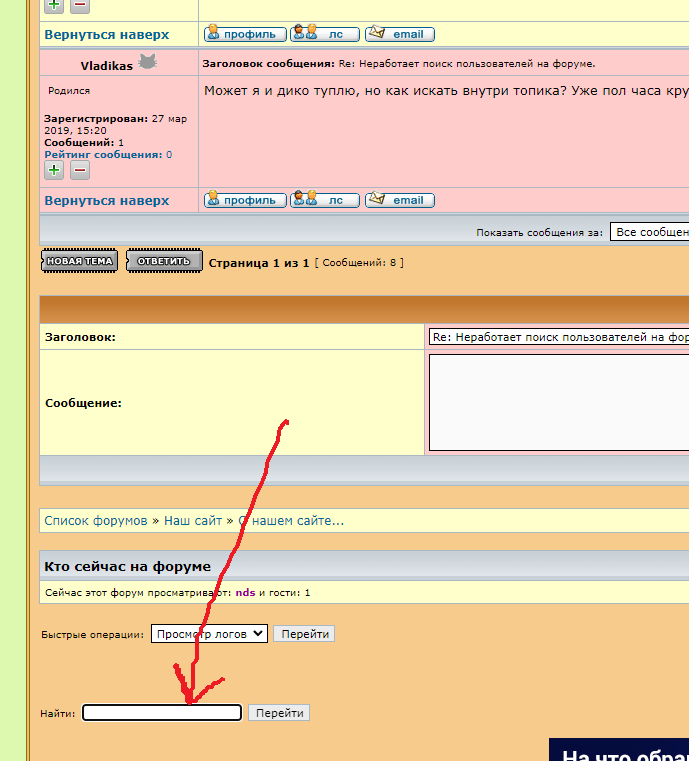Open Vladikas's profile via the профиль button
Image resolution: width=689 pixels, height=761 pixels.
245,200
